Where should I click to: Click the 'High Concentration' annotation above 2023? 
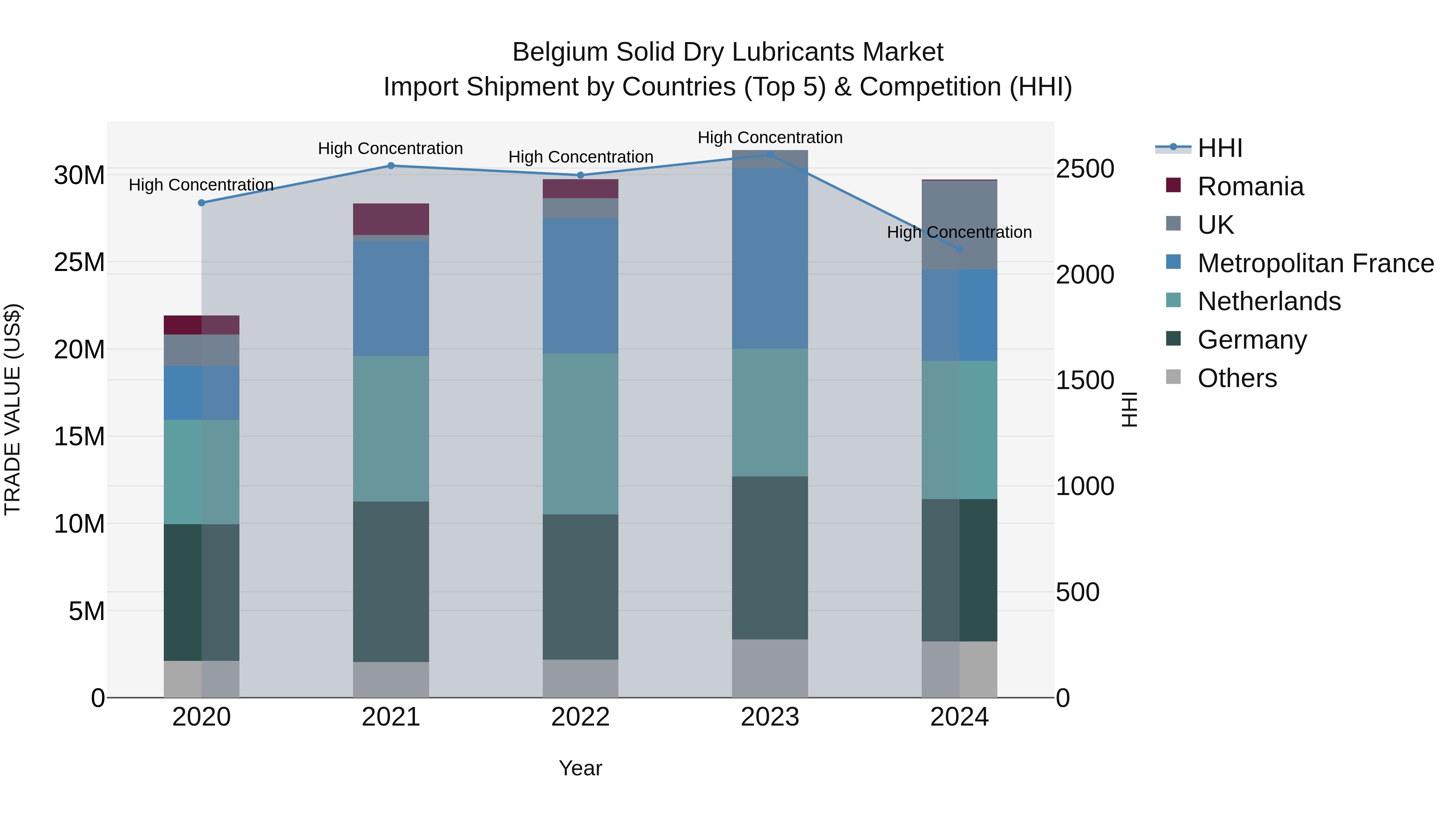(x=770, y=138)
